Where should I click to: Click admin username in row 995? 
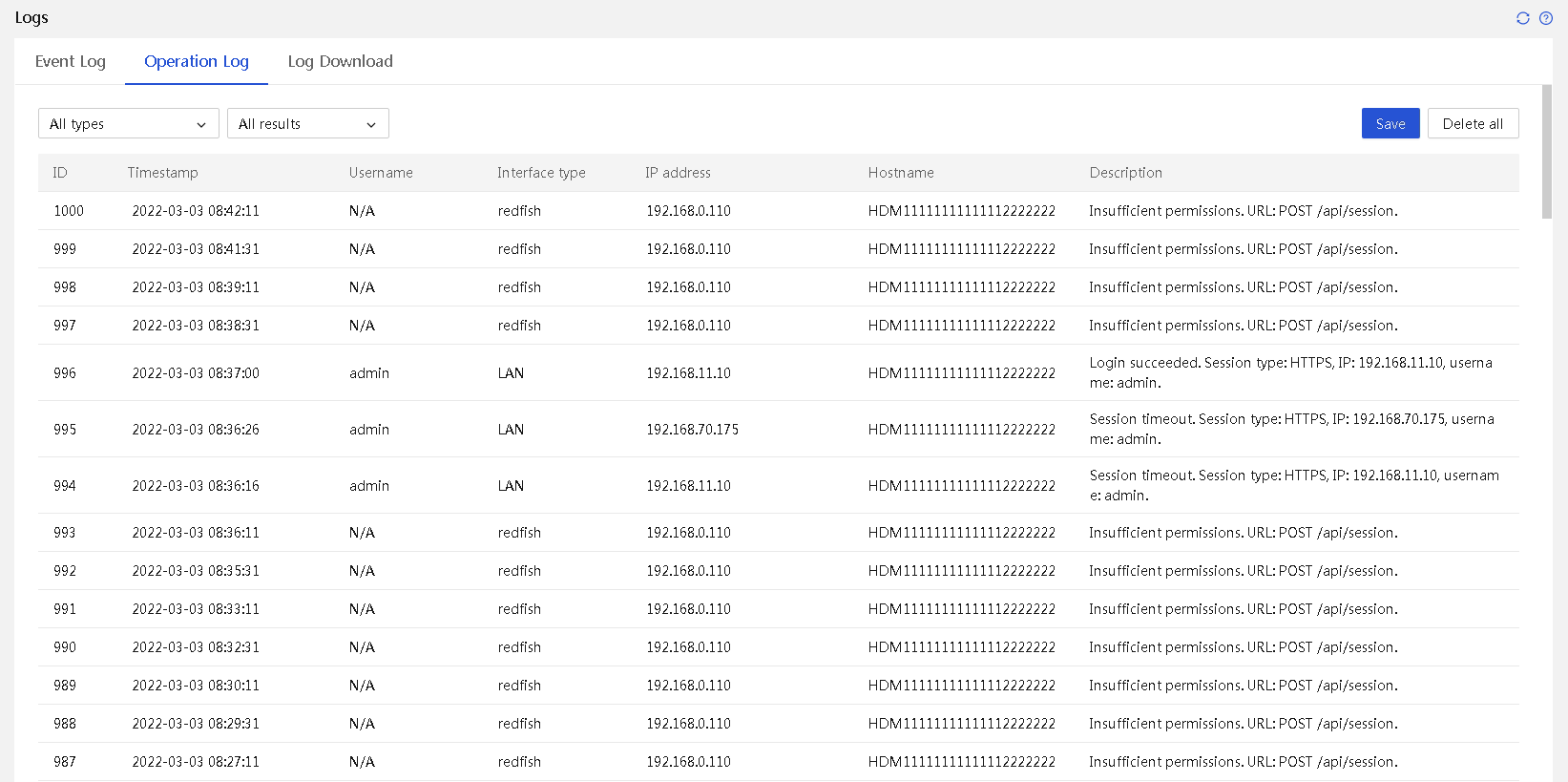click(369, 430)
